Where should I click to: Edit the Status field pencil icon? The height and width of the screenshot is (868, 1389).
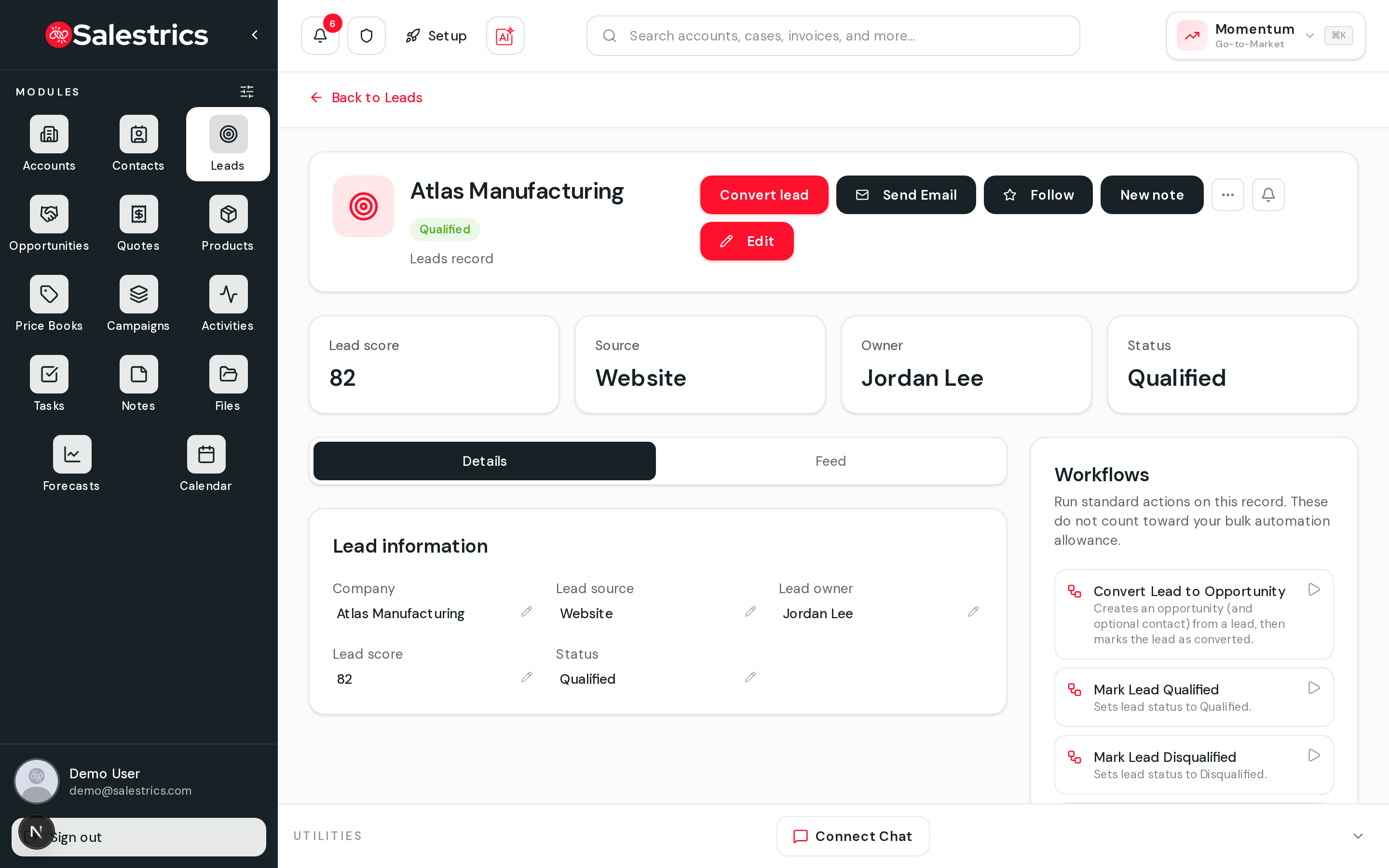pyautogui.click(x=750, y=678)
